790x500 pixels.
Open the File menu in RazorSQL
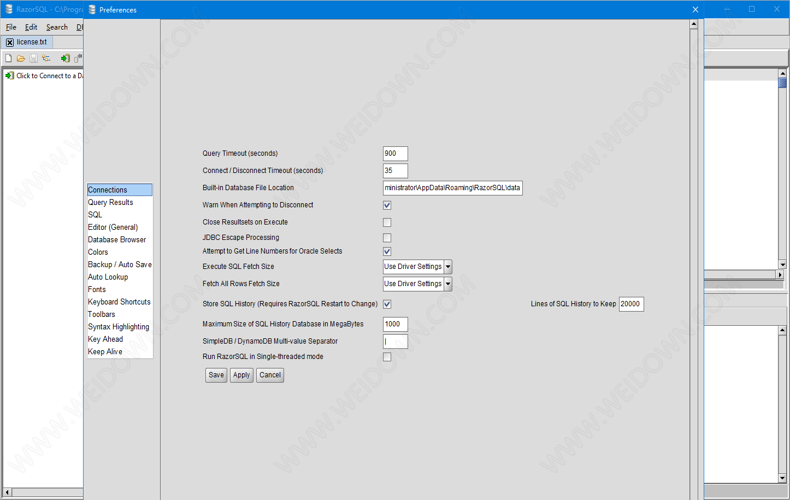point(11,27)
